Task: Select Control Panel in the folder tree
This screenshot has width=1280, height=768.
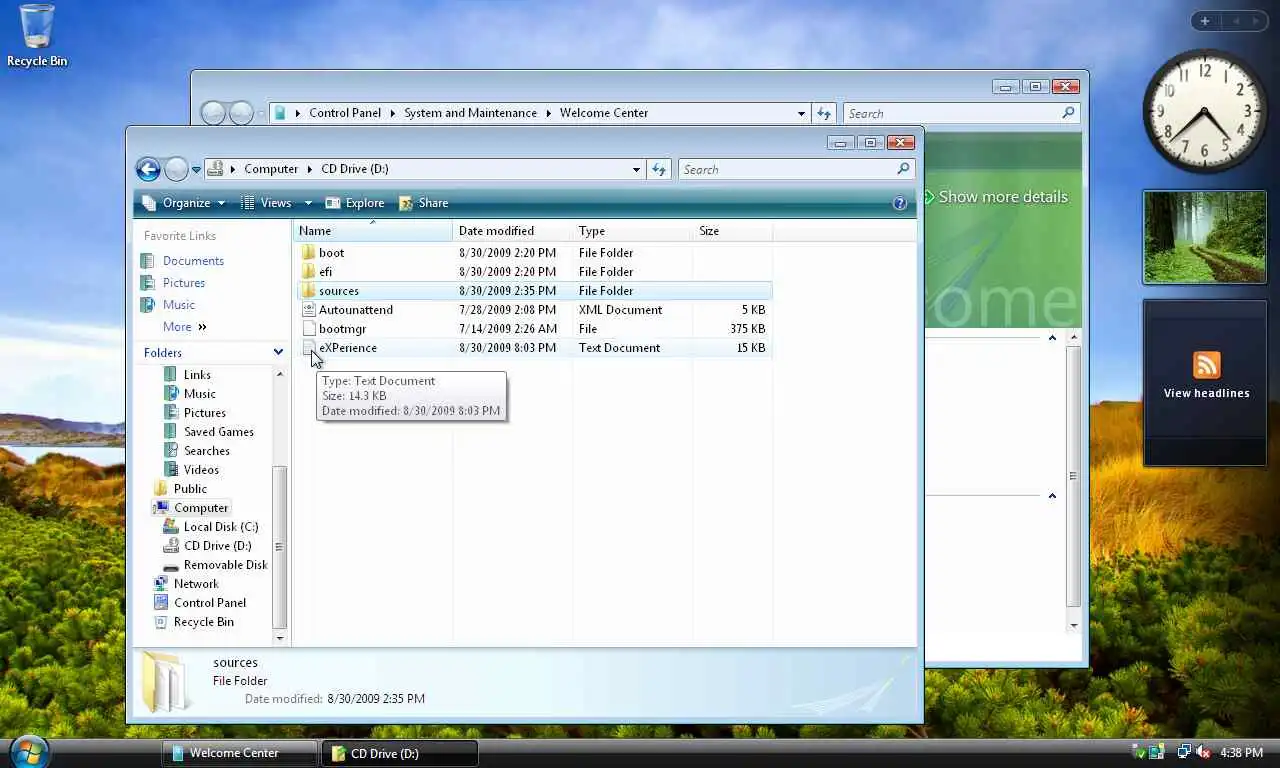Action: pyautogui.click(x=200, y=603)
